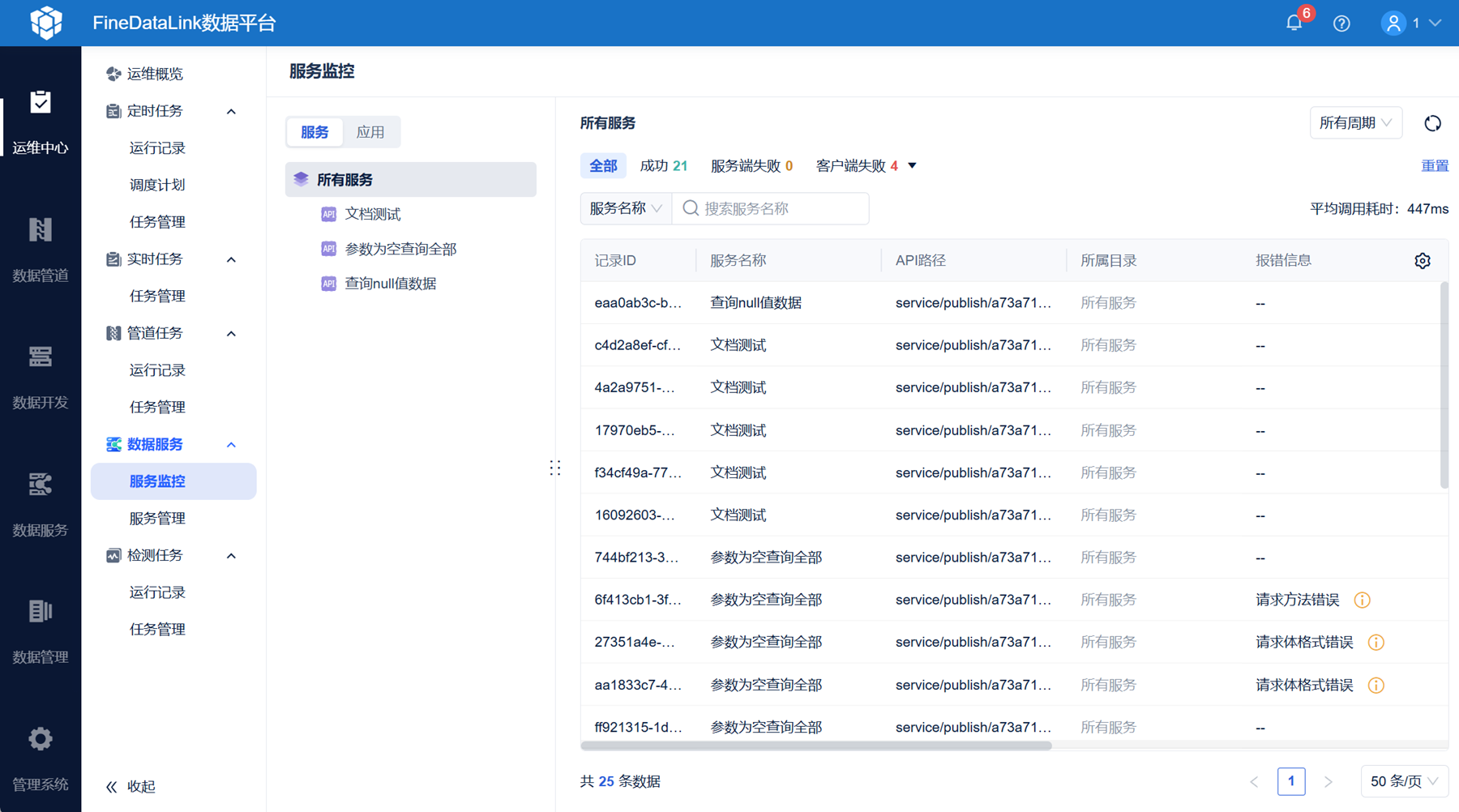Click the 记录ID column header
The image size is (1459, 812).
615,261
